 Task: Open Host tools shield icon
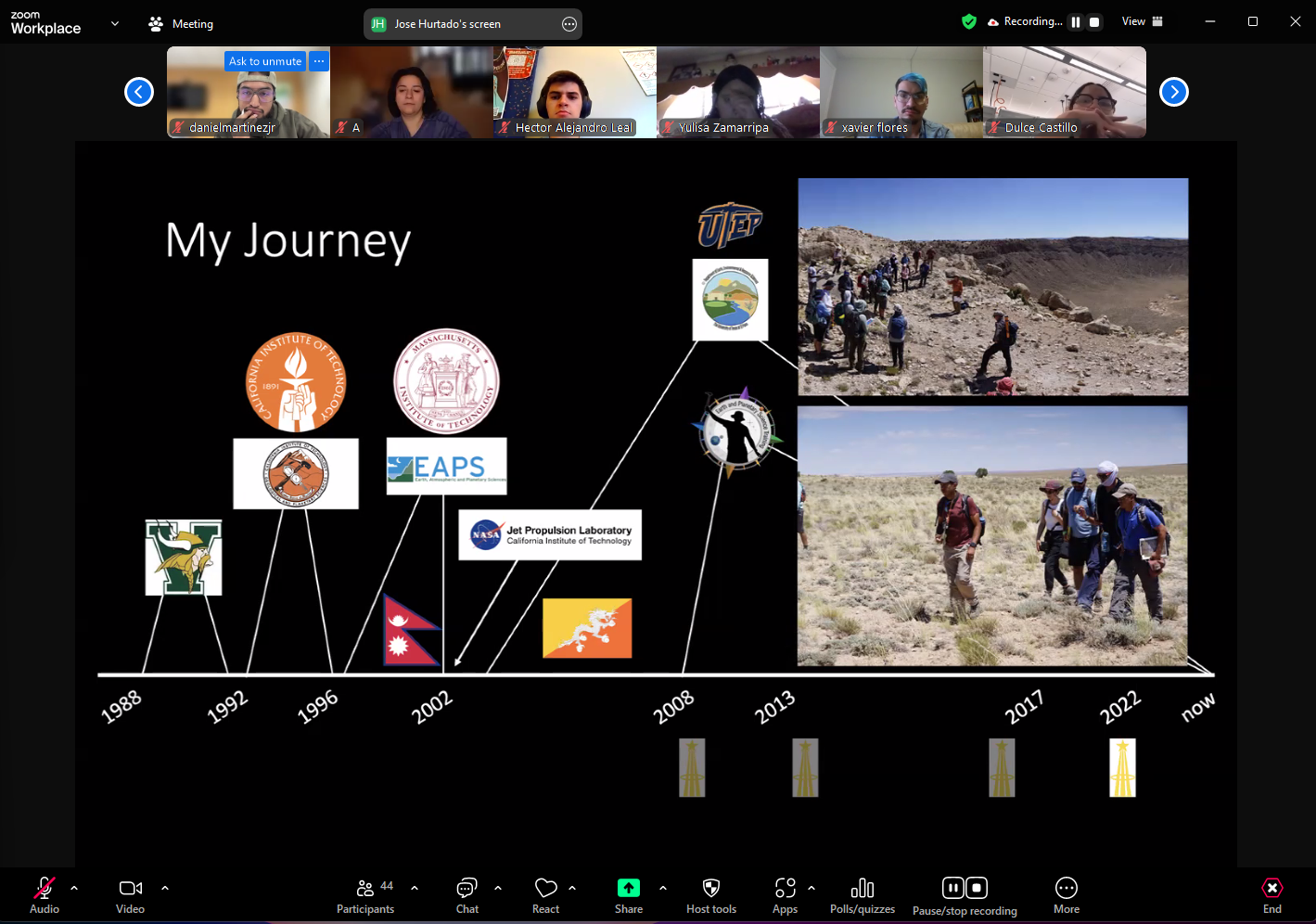[x=711, y=889]
